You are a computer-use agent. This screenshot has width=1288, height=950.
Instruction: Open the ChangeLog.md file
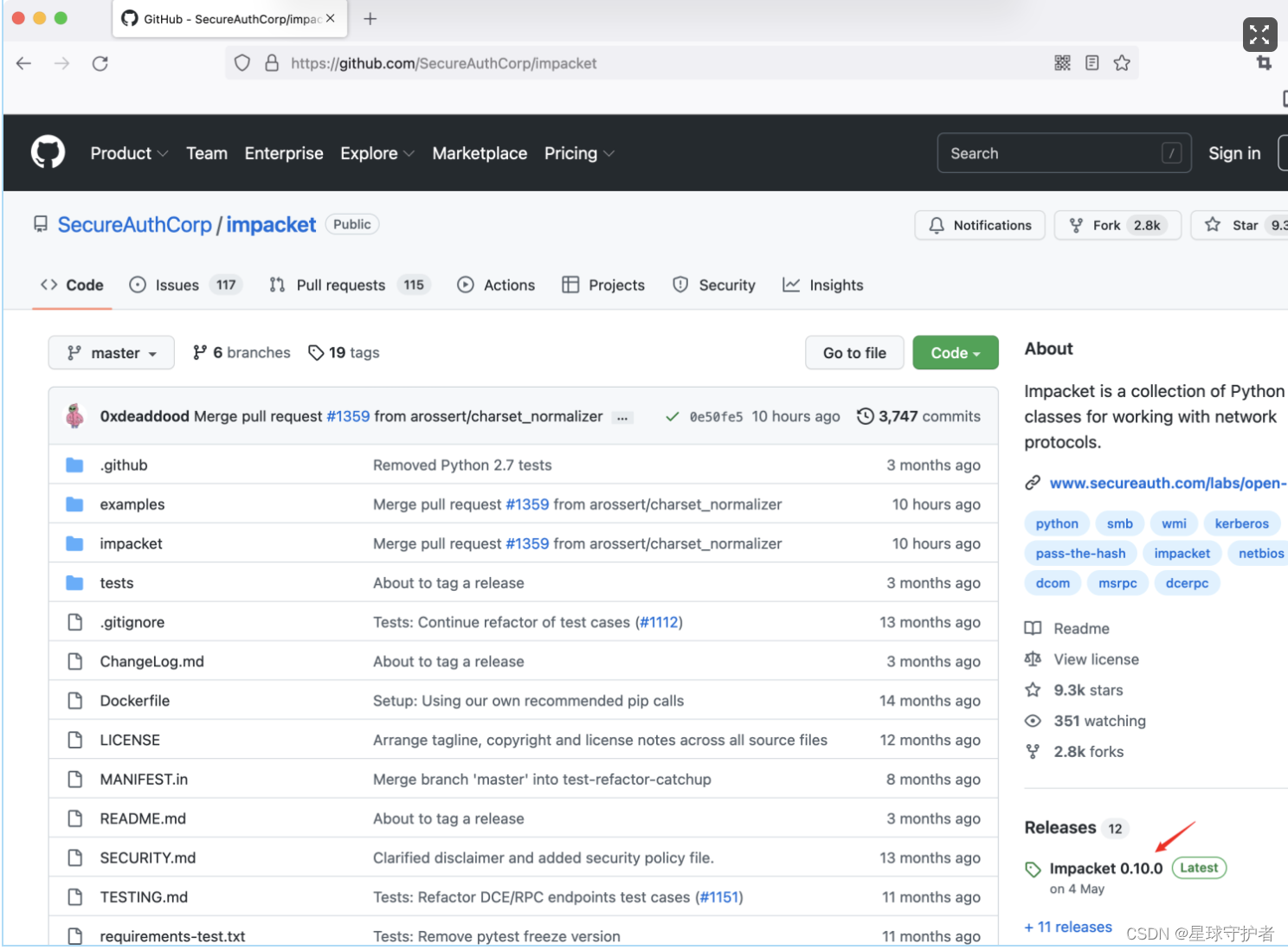(151, 662)
